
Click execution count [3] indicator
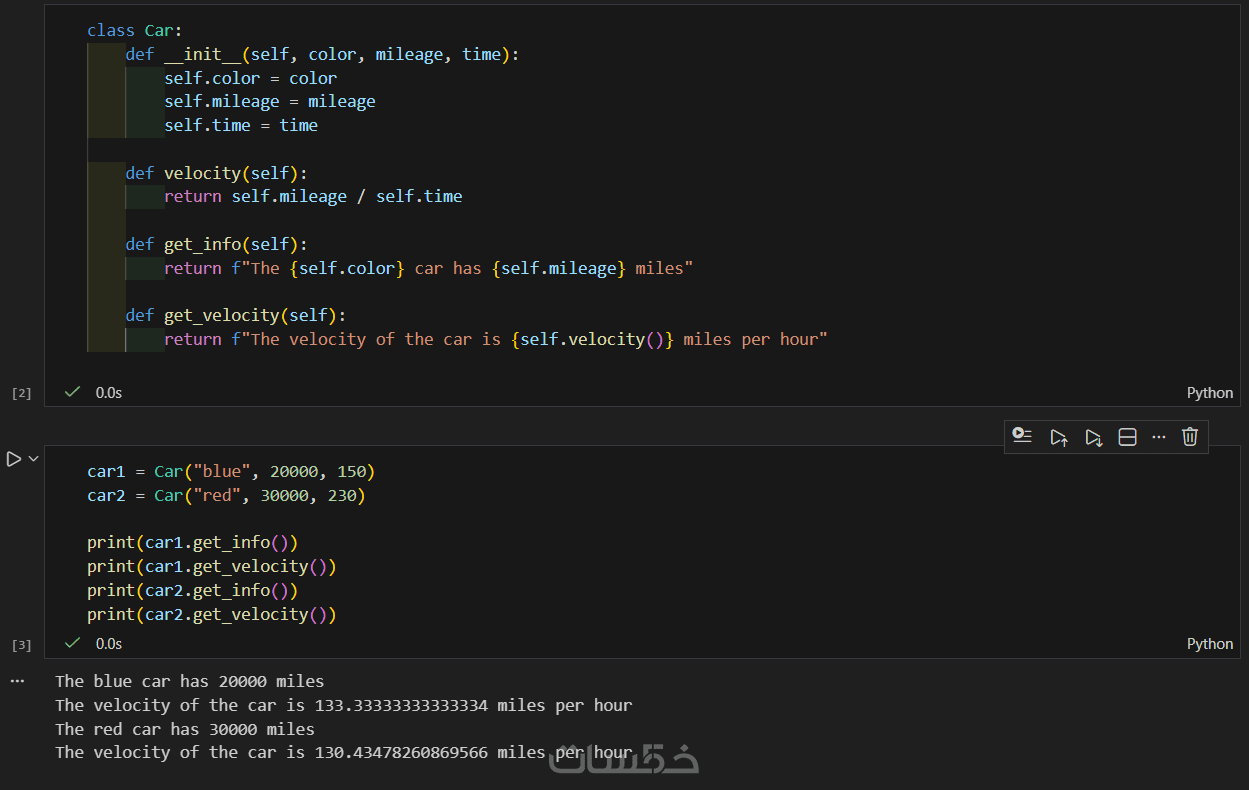click(x=21, y=645)
